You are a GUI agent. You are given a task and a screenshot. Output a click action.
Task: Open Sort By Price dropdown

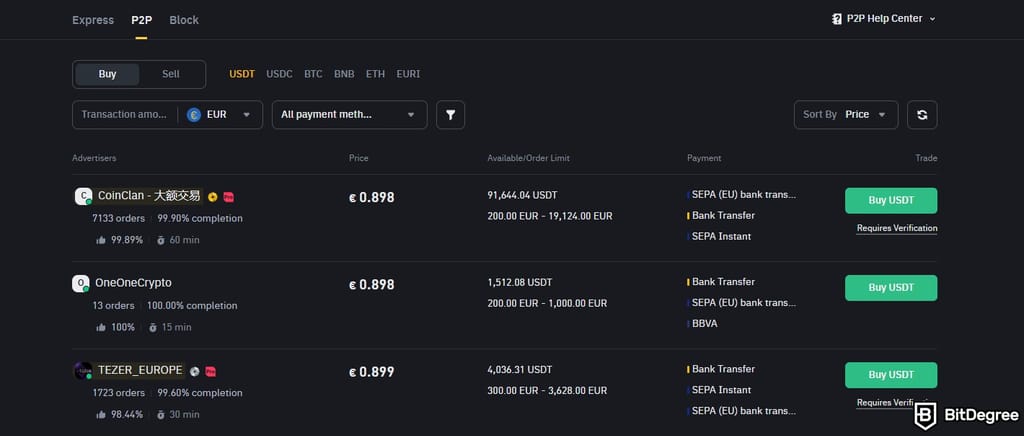pos(846,115)
